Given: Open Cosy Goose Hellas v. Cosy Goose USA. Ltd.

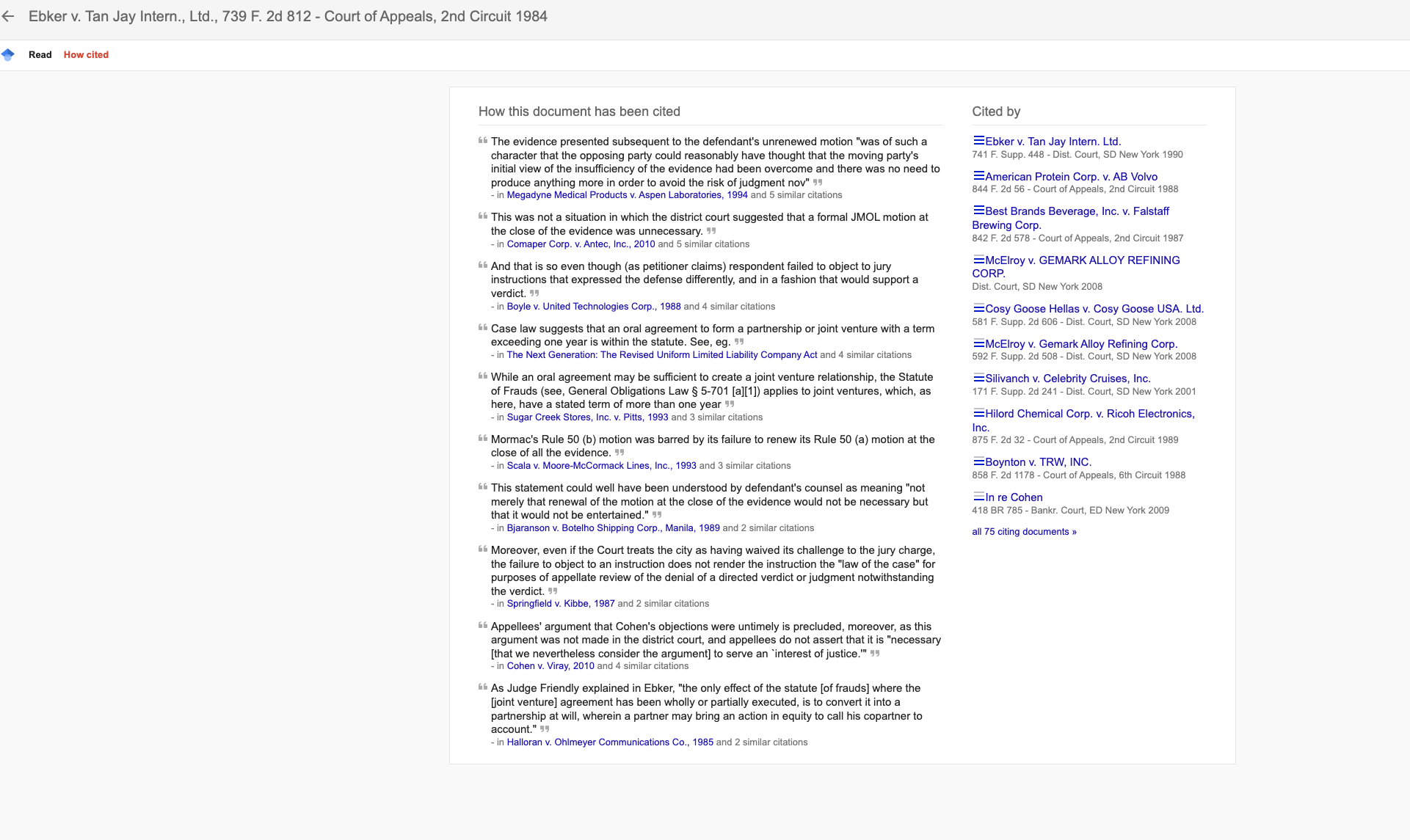Looking at the screenshot, I should [x=1093, y=308].
